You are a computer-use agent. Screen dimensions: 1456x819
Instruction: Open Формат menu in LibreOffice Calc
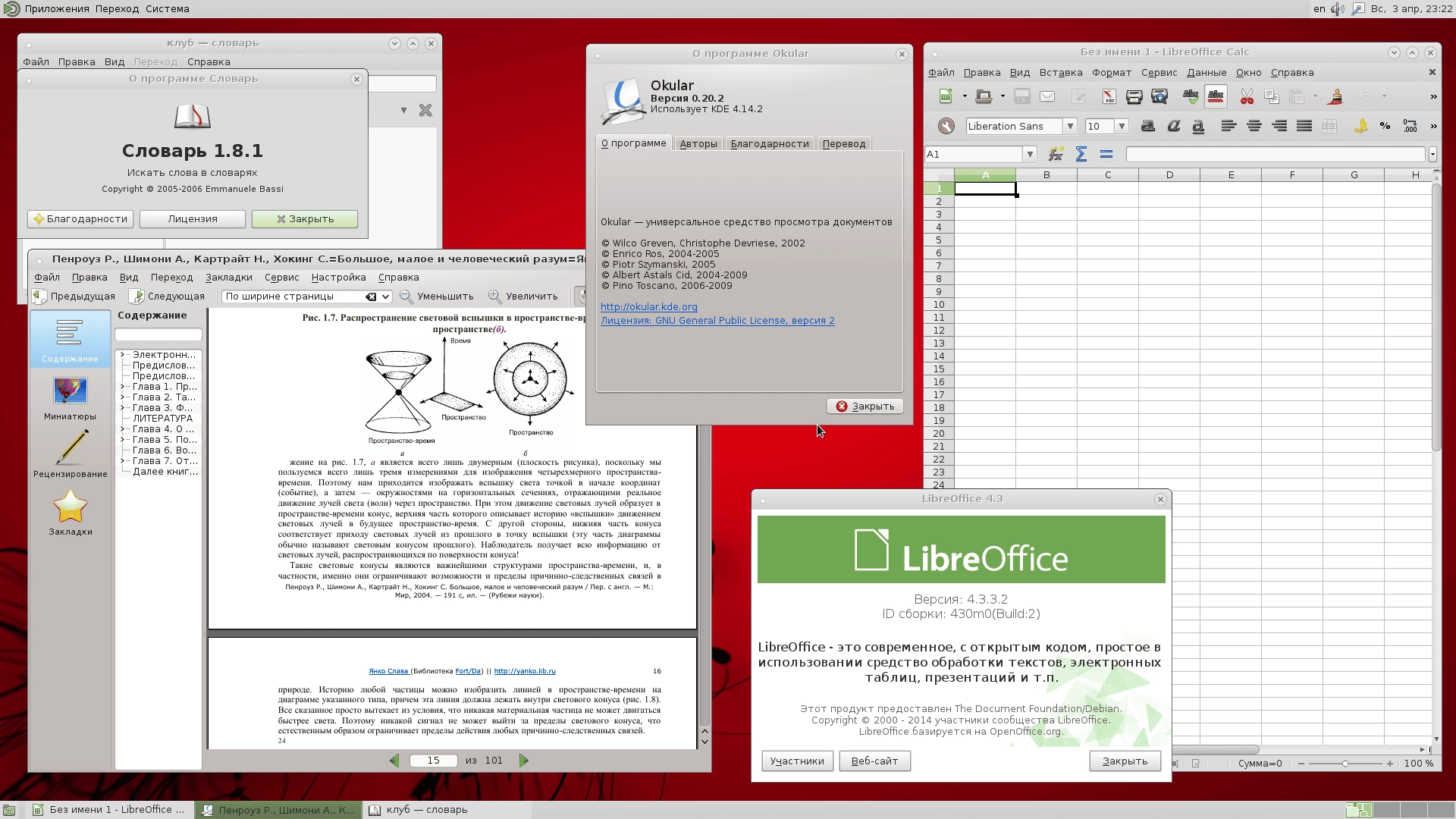pos(1112,73)
